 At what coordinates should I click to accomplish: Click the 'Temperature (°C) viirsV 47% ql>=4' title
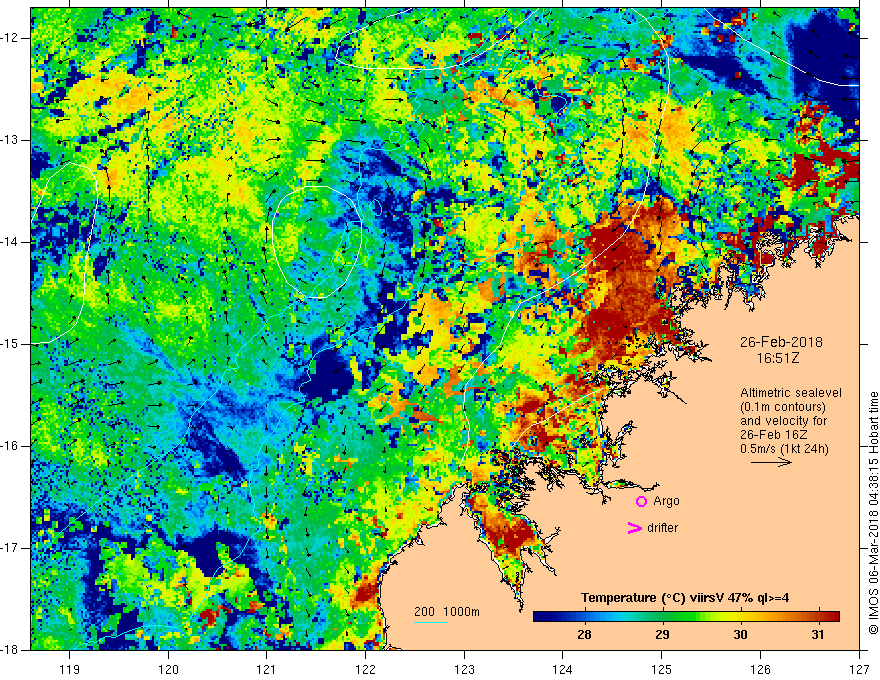click(x=685, y=598)
